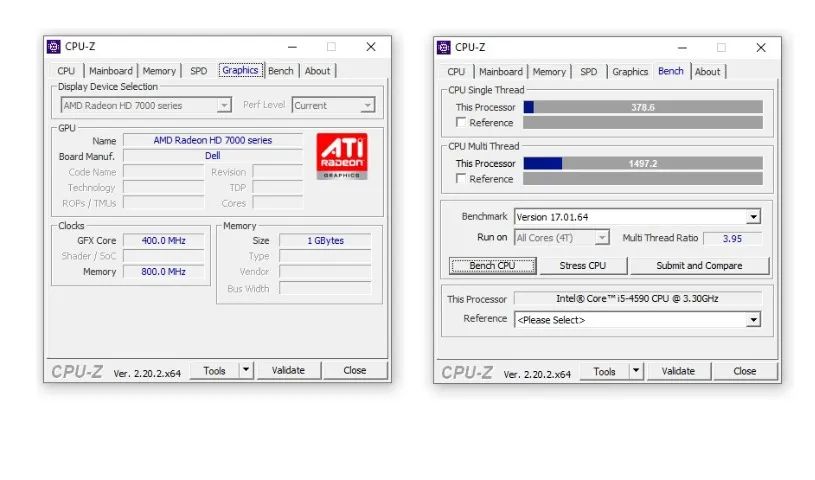Click Board Manuf. field showing Dell
This screenshot has width=815, height=480.
213,156
